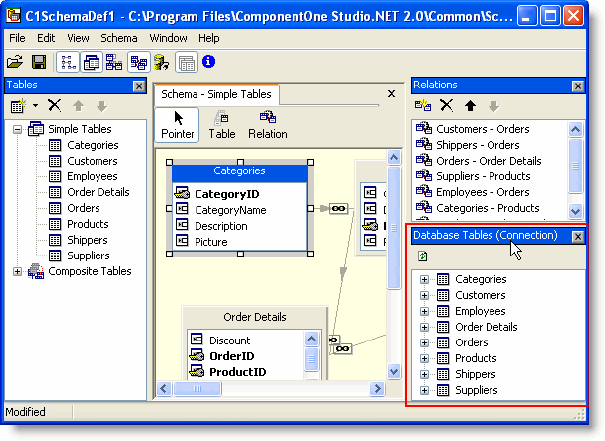Switch to Schema - Simple Tables tab

pyautogui.click(x=215, y=94)
